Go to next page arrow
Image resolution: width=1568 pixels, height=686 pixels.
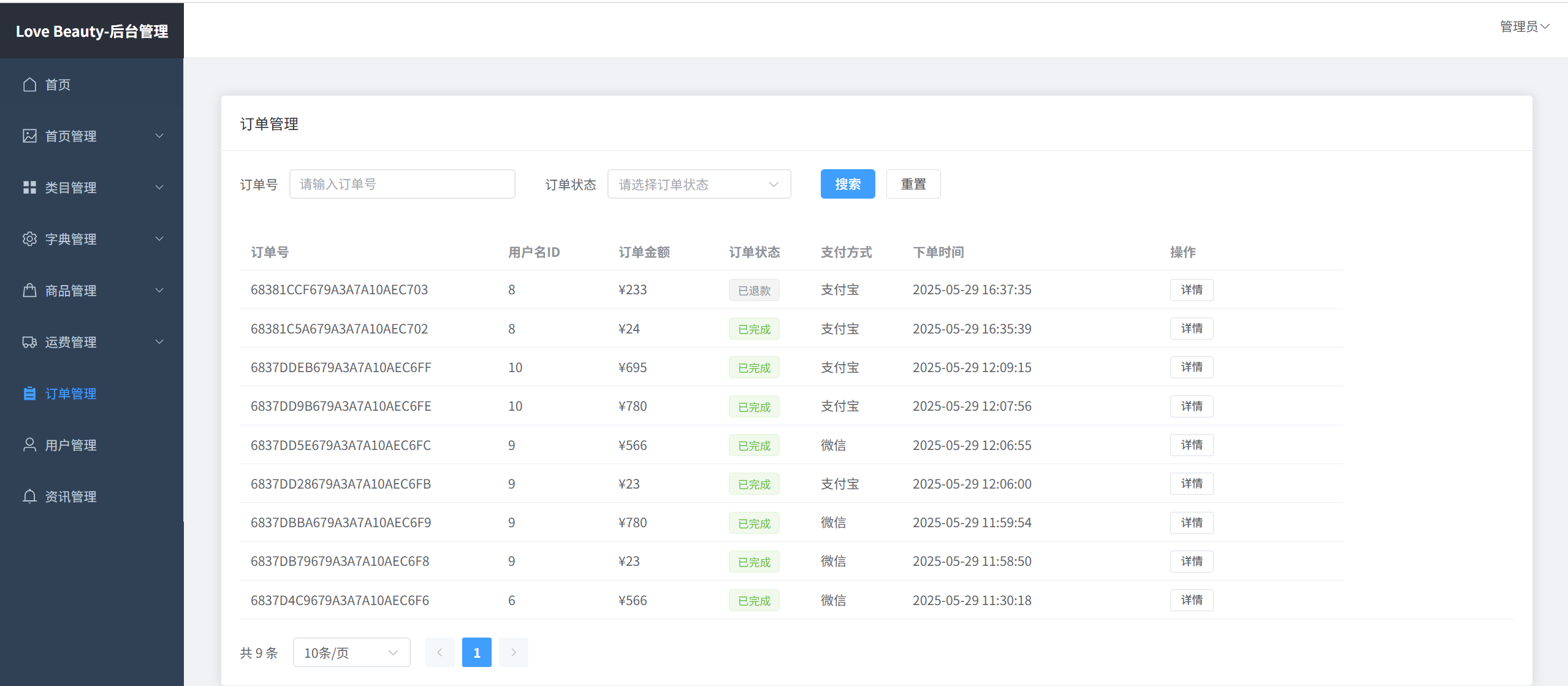click(513, 653)
